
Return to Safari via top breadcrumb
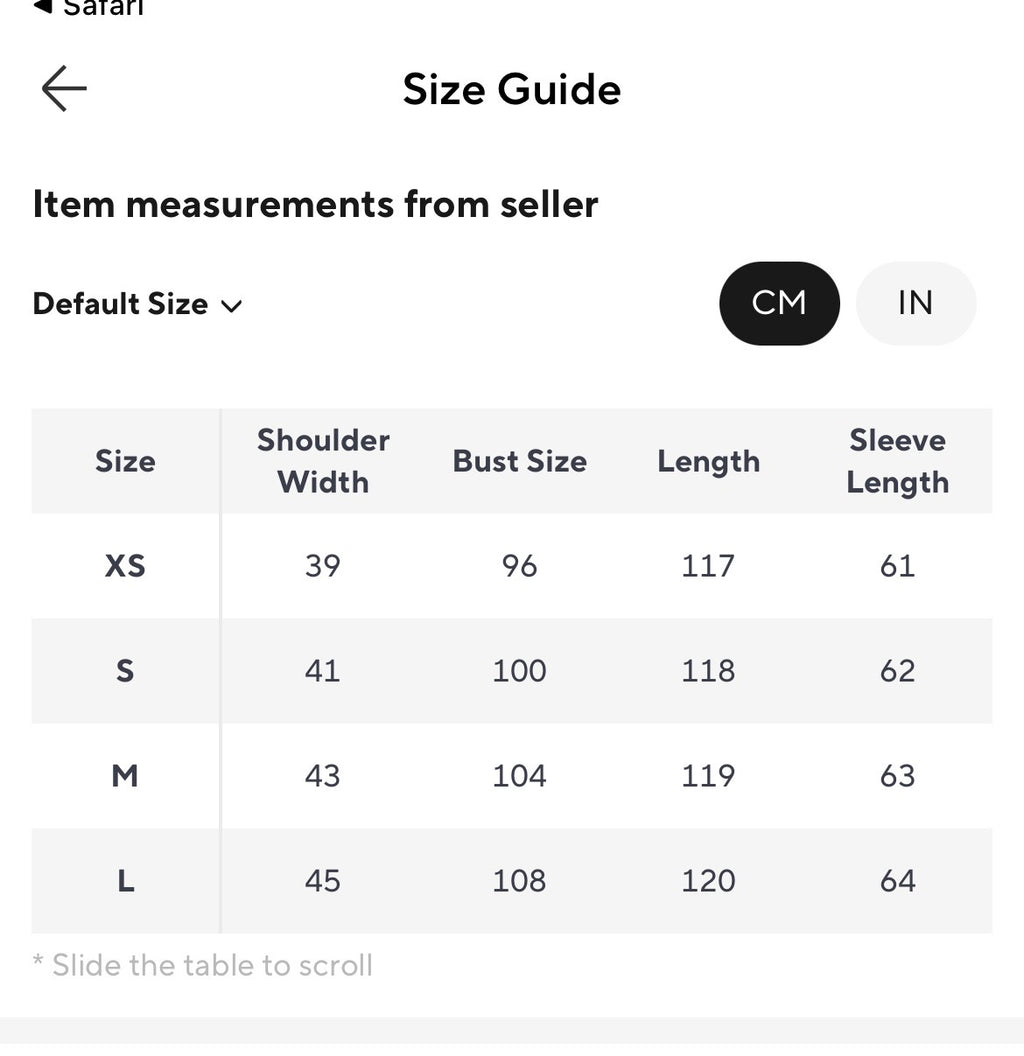88,8
